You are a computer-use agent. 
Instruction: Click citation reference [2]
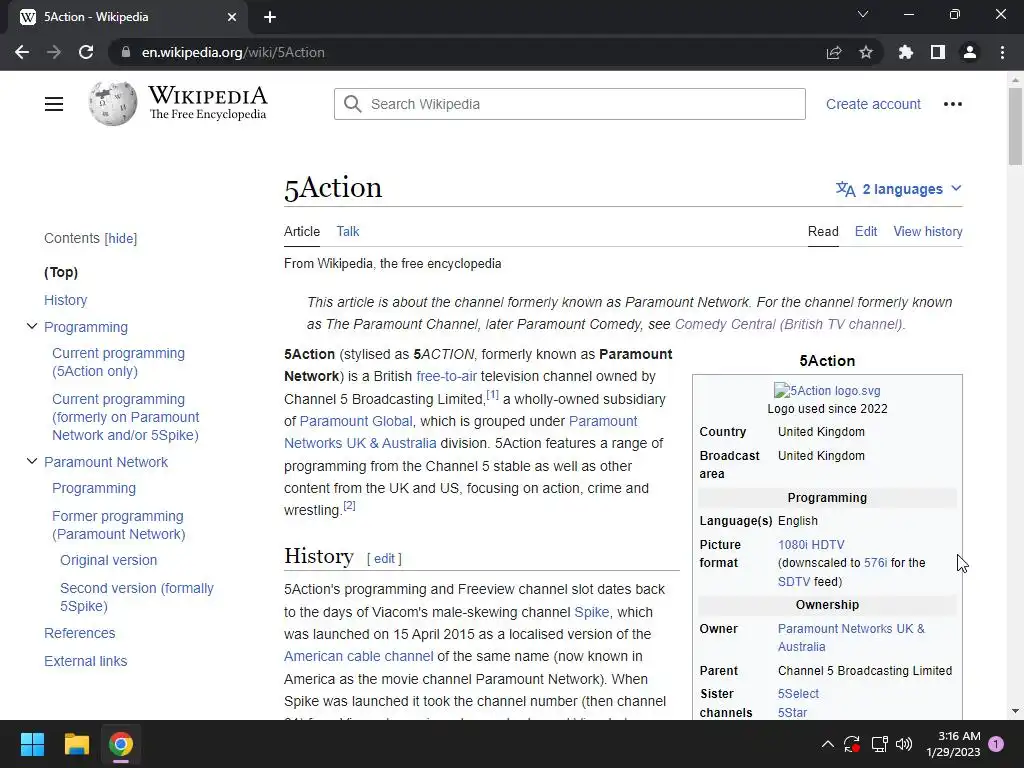tap(349, 505)
